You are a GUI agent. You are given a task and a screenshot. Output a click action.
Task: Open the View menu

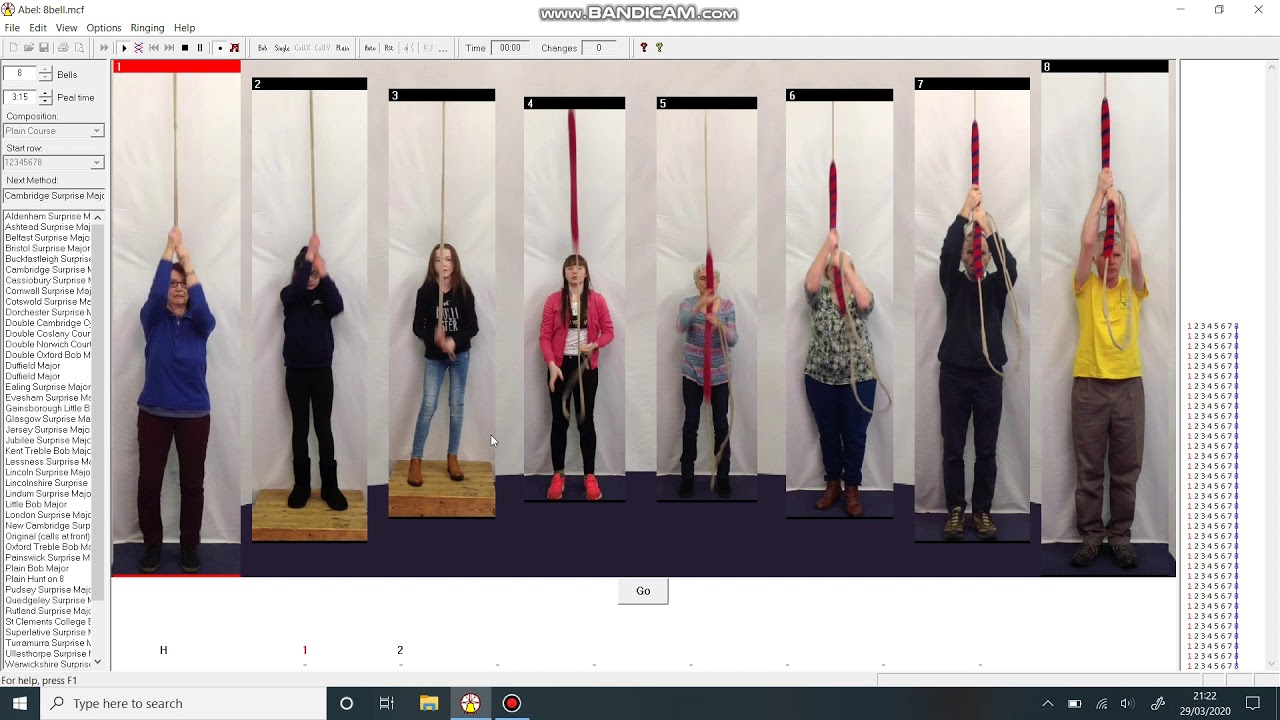[67, 28]
